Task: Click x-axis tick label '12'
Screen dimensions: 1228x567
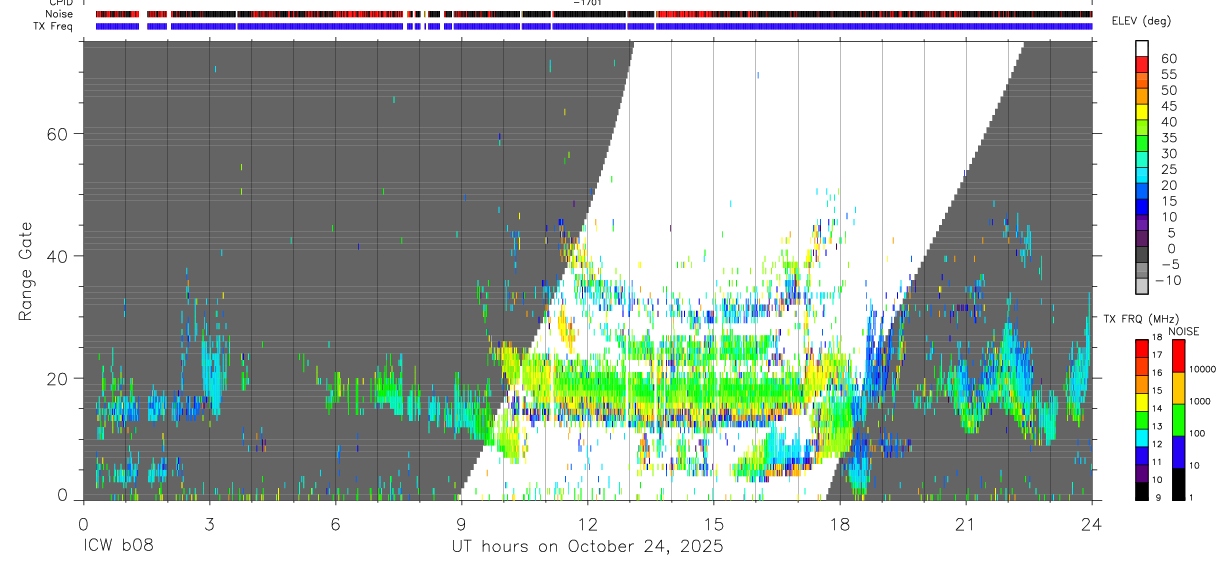Action: (587, 524)
